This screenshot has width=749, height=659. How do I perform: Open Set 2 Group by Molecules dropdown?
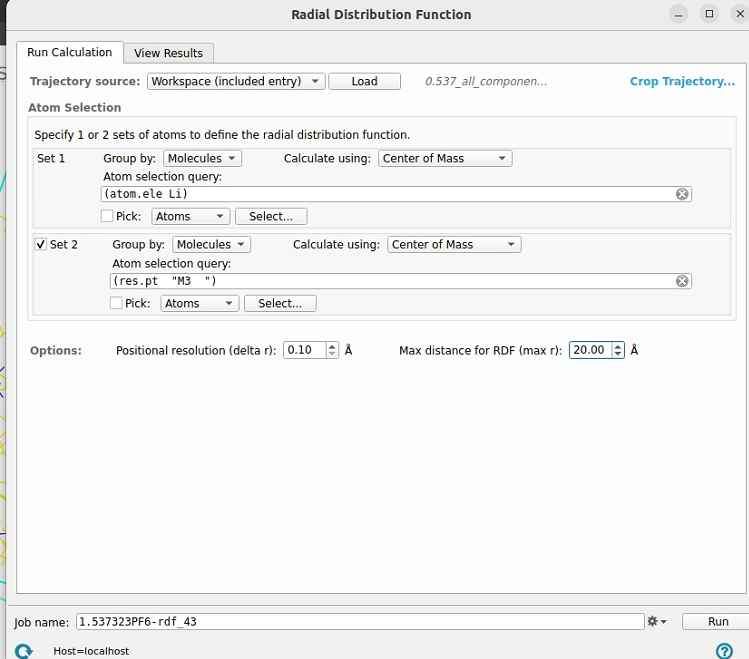tap(212, 244)
